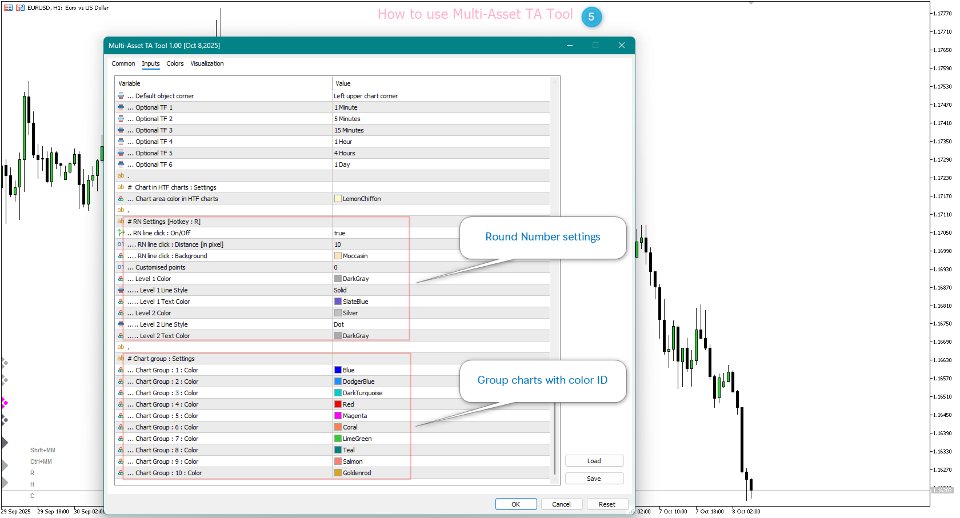960x518 pixels.
Task: Click the ab icon of RN Settings header
Action: [121, 222]
